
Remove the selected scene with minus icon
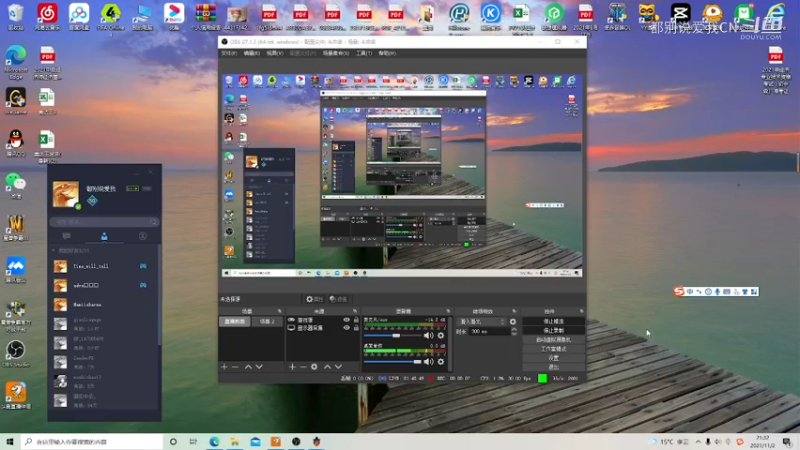tap(235, 367)
